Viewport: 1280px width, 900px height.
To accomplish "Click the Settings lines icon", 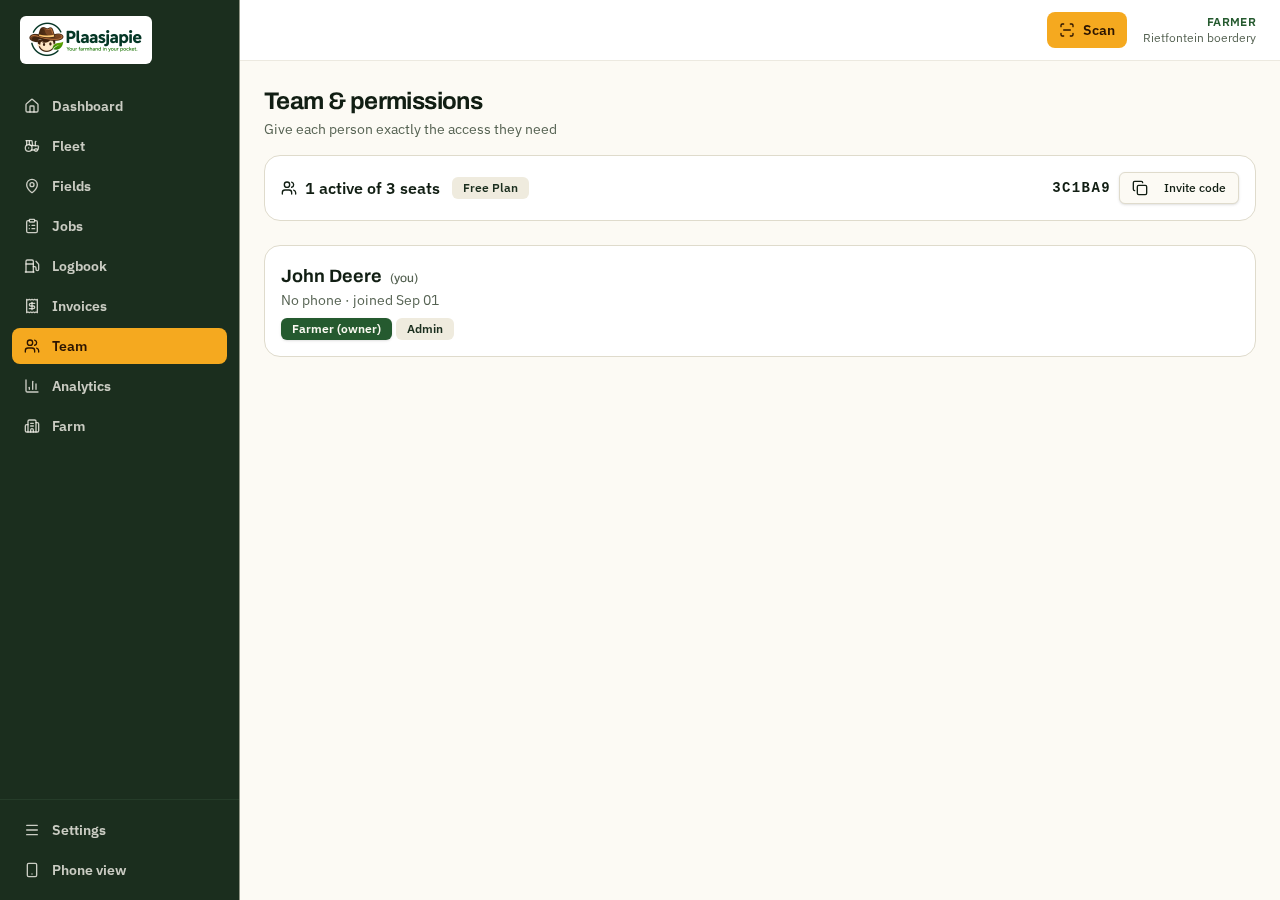I will 32,830.
